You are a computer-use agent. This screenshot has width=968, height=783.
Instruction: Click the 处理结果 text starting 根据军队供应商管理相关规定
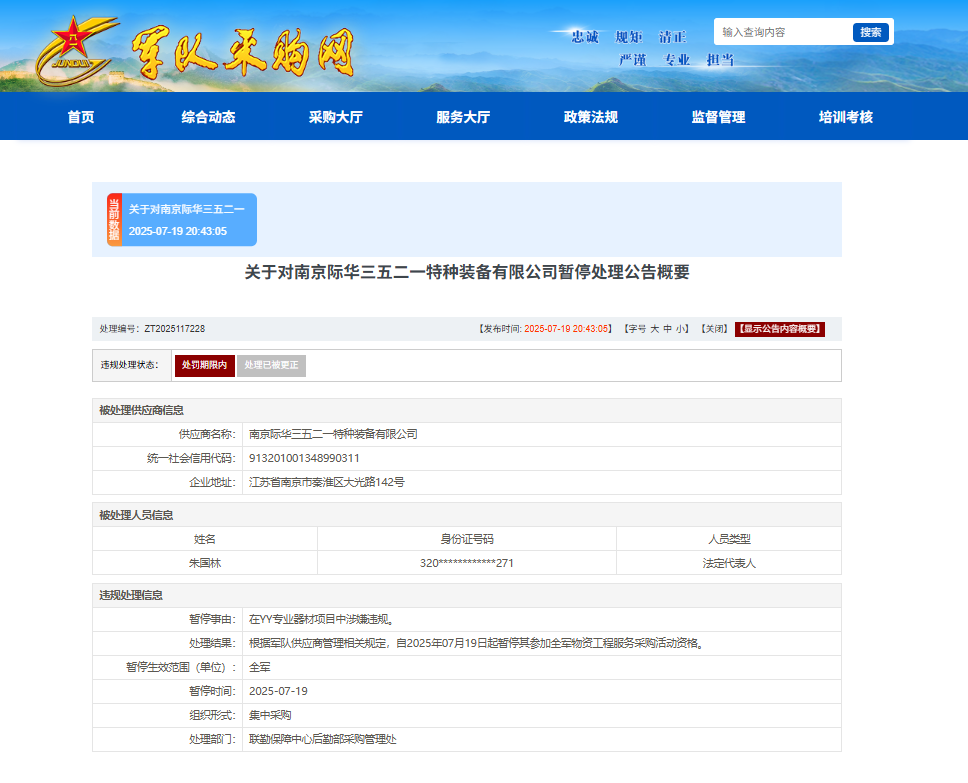click(477, 643)
